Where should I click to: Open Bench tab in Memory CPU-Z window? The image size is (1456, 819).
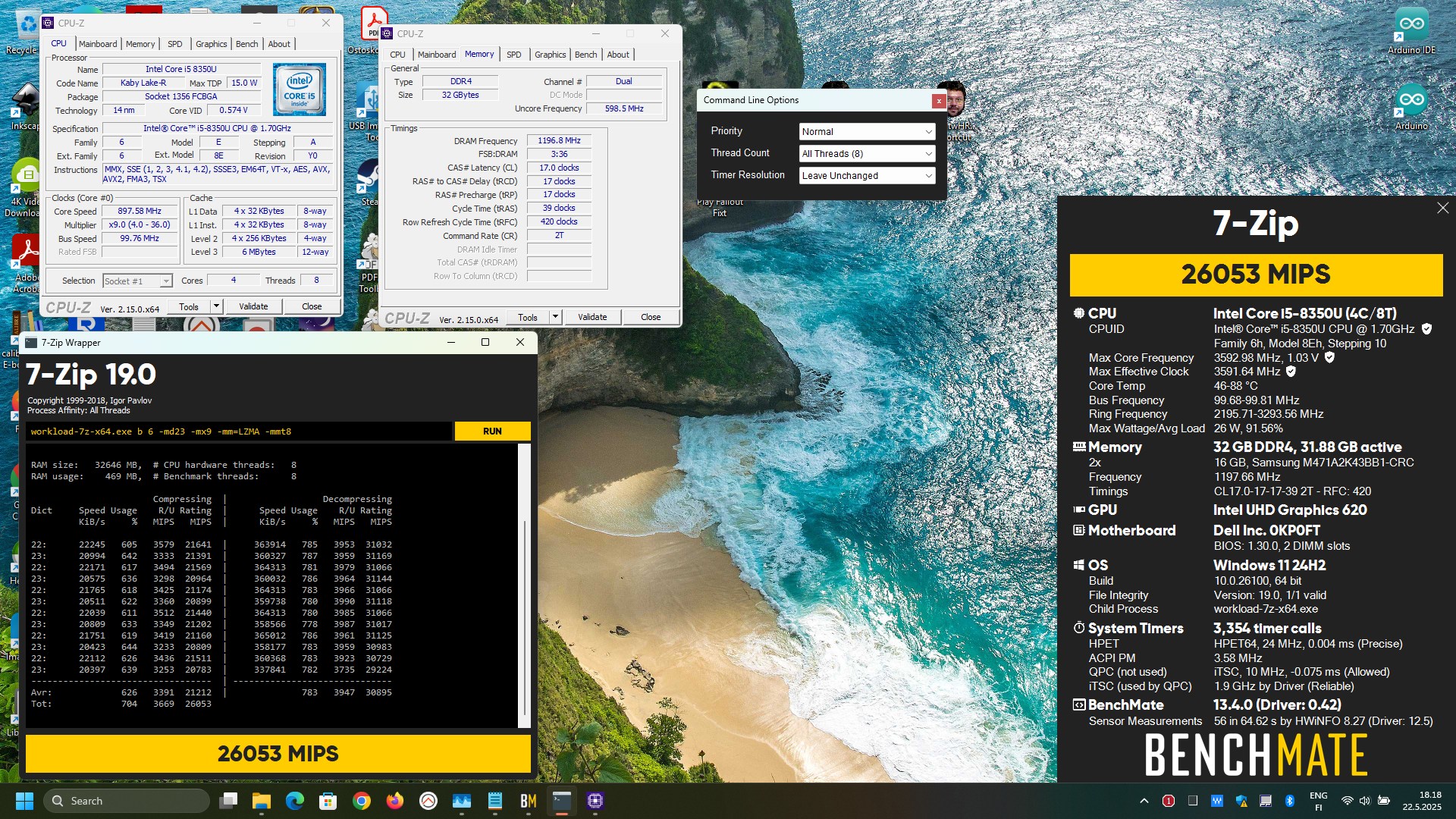pos(585,55)
